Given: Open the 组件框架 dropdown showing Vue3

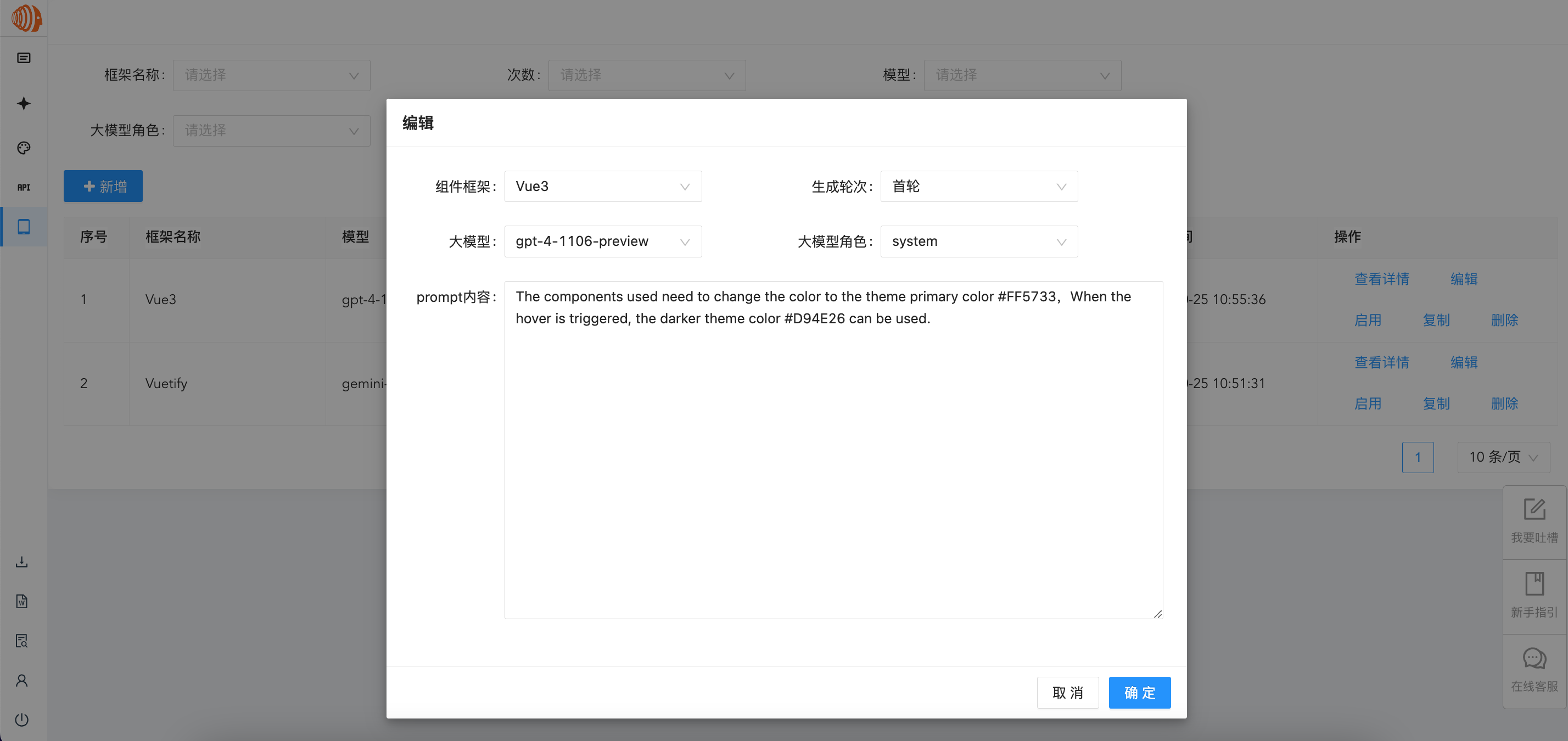Looking at the screenshot, I should [603, 186].
